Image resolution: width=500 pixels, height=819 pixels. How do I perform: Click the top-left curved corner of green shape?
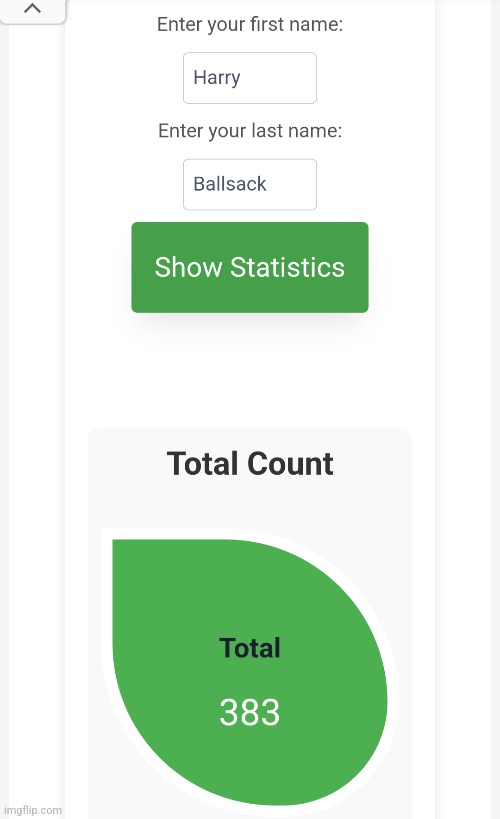click(x=116, y=543)
